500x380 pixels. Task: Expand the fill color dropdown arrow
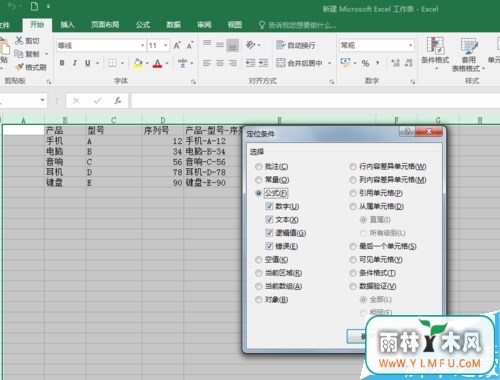pos(147,63)
